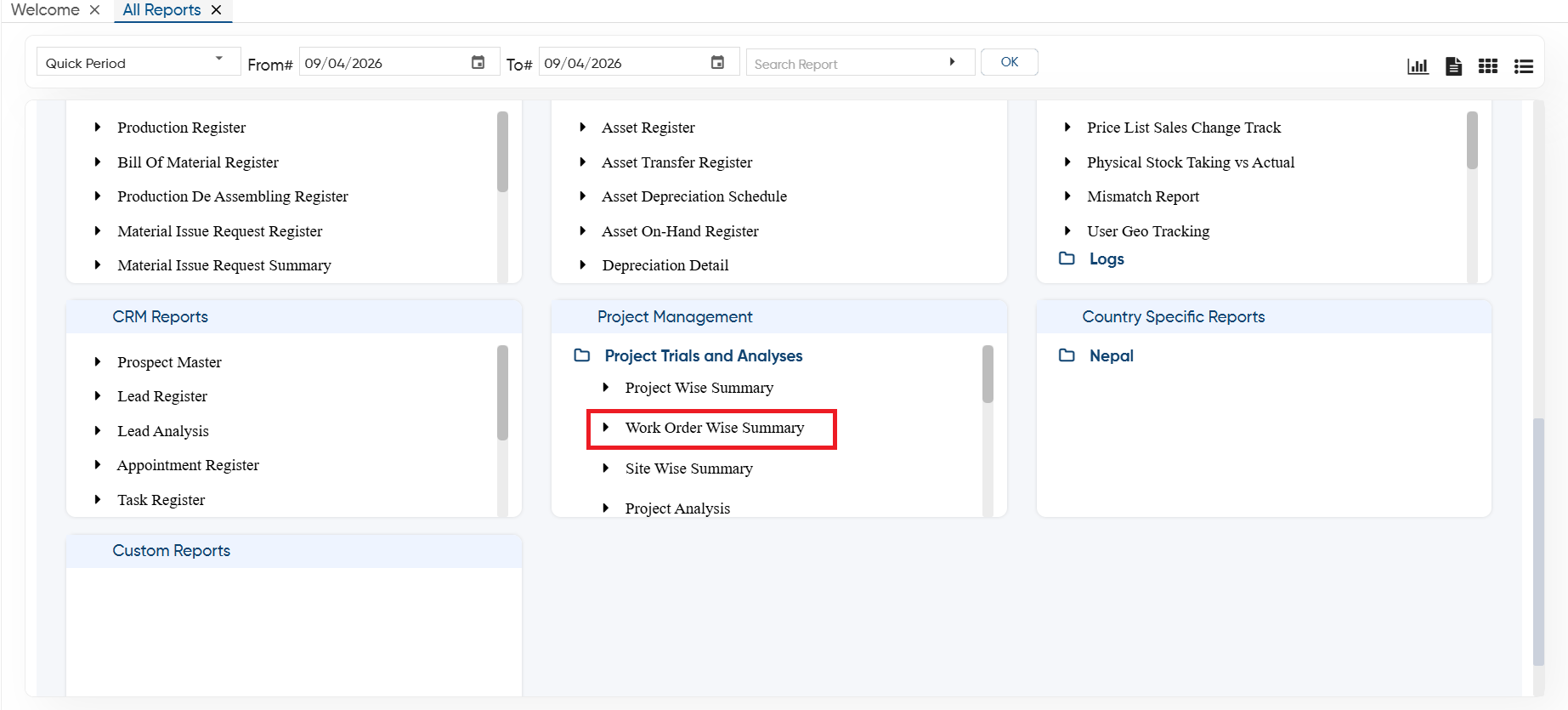Expand the Search Report arrow

click(x=952, y=62)
